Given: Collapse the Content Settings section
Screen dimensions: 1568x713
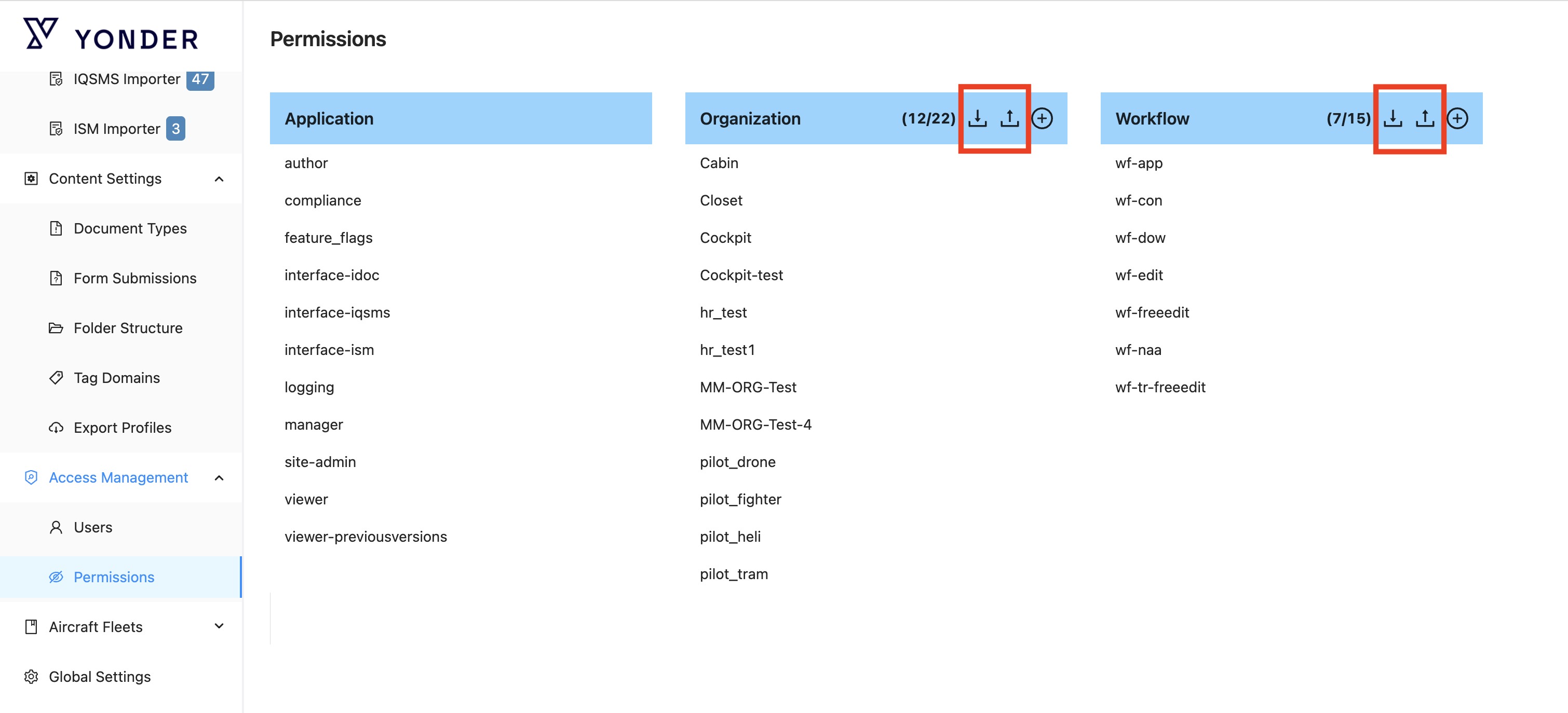Looking at the screenshot, I should coord(219,179).
